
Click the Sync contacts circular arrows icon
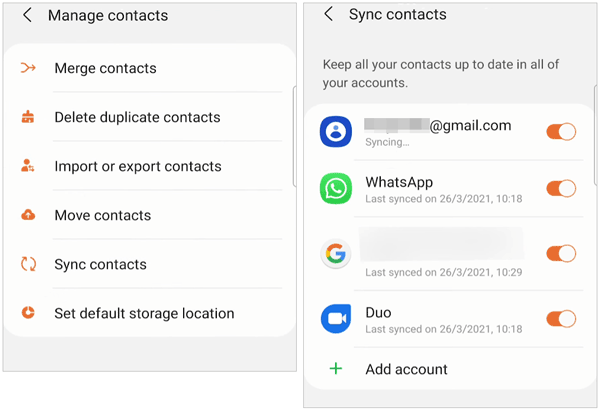pos(28,264)
